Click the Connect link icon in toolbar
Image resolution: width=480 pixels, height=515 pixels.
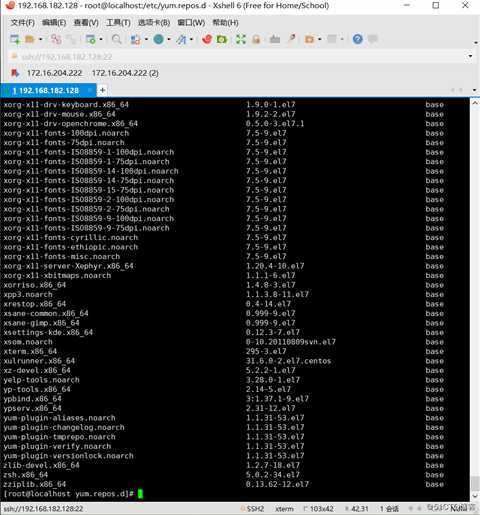point(56,39)
